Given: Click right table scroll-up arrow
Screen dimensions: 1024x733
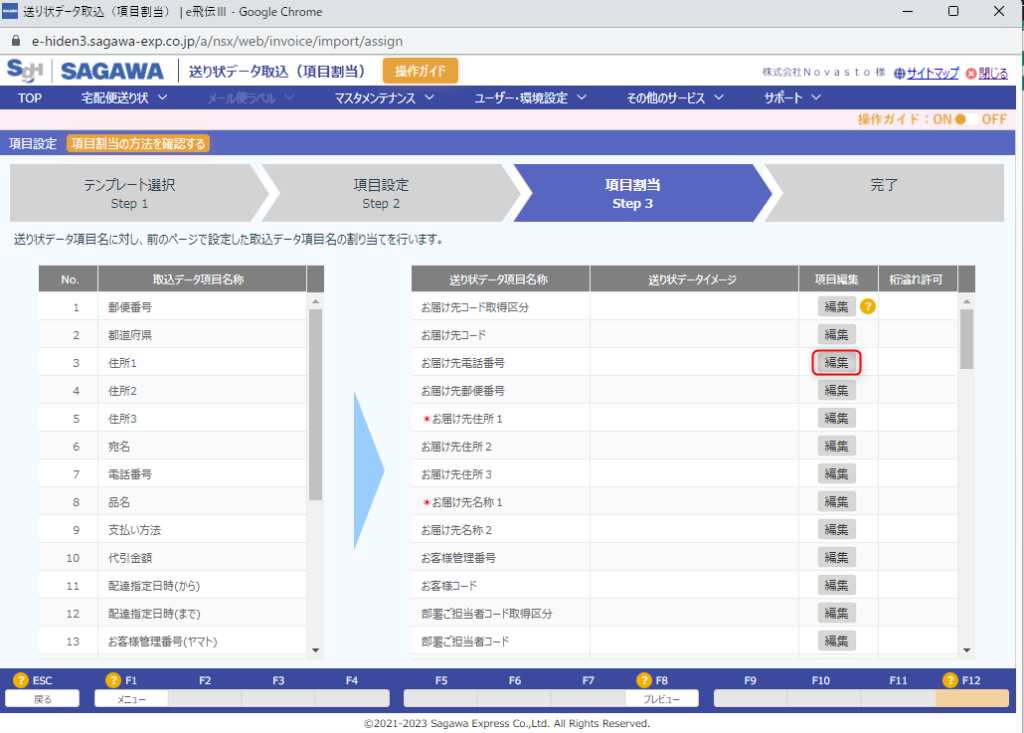Looking at the screenshot, I should click(x=967, y=301).
